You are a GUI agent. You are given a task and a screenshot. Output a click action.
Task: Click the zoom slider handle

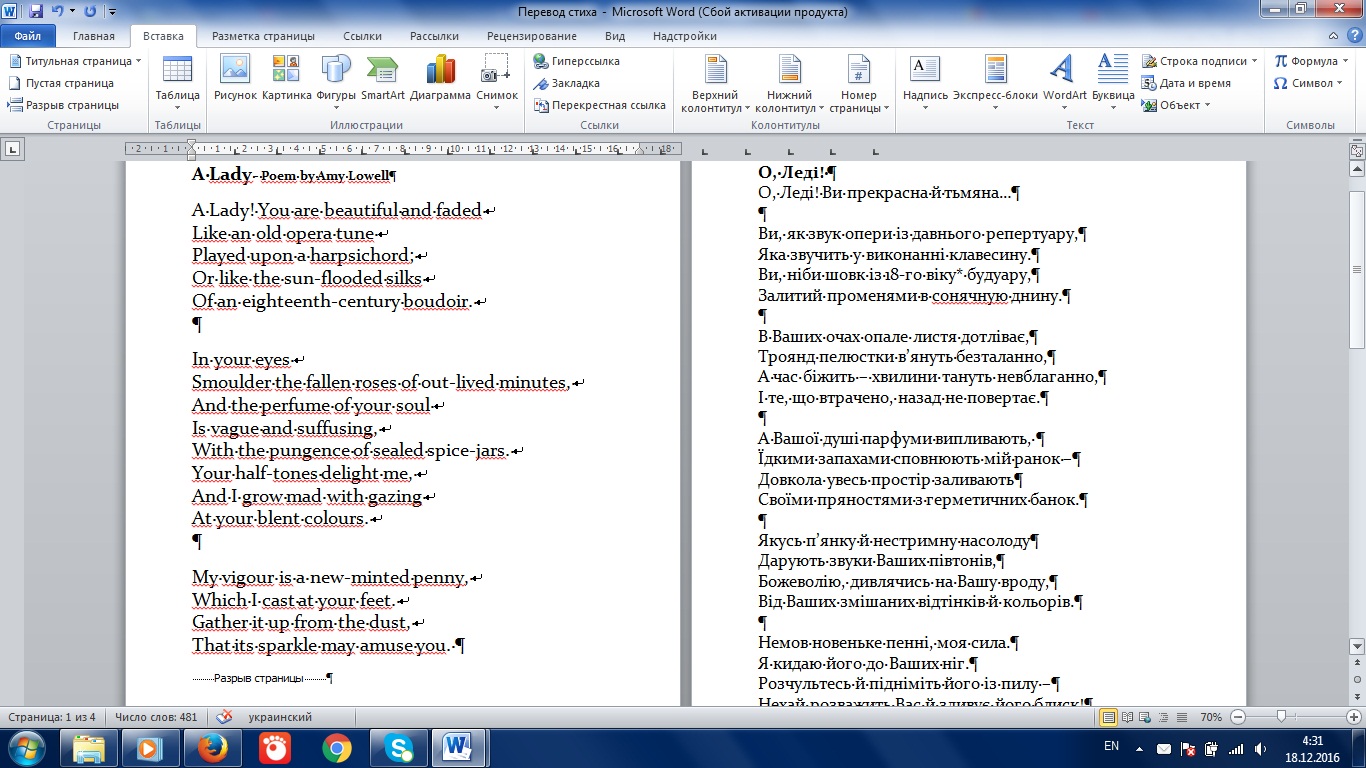click(1283, 717)
